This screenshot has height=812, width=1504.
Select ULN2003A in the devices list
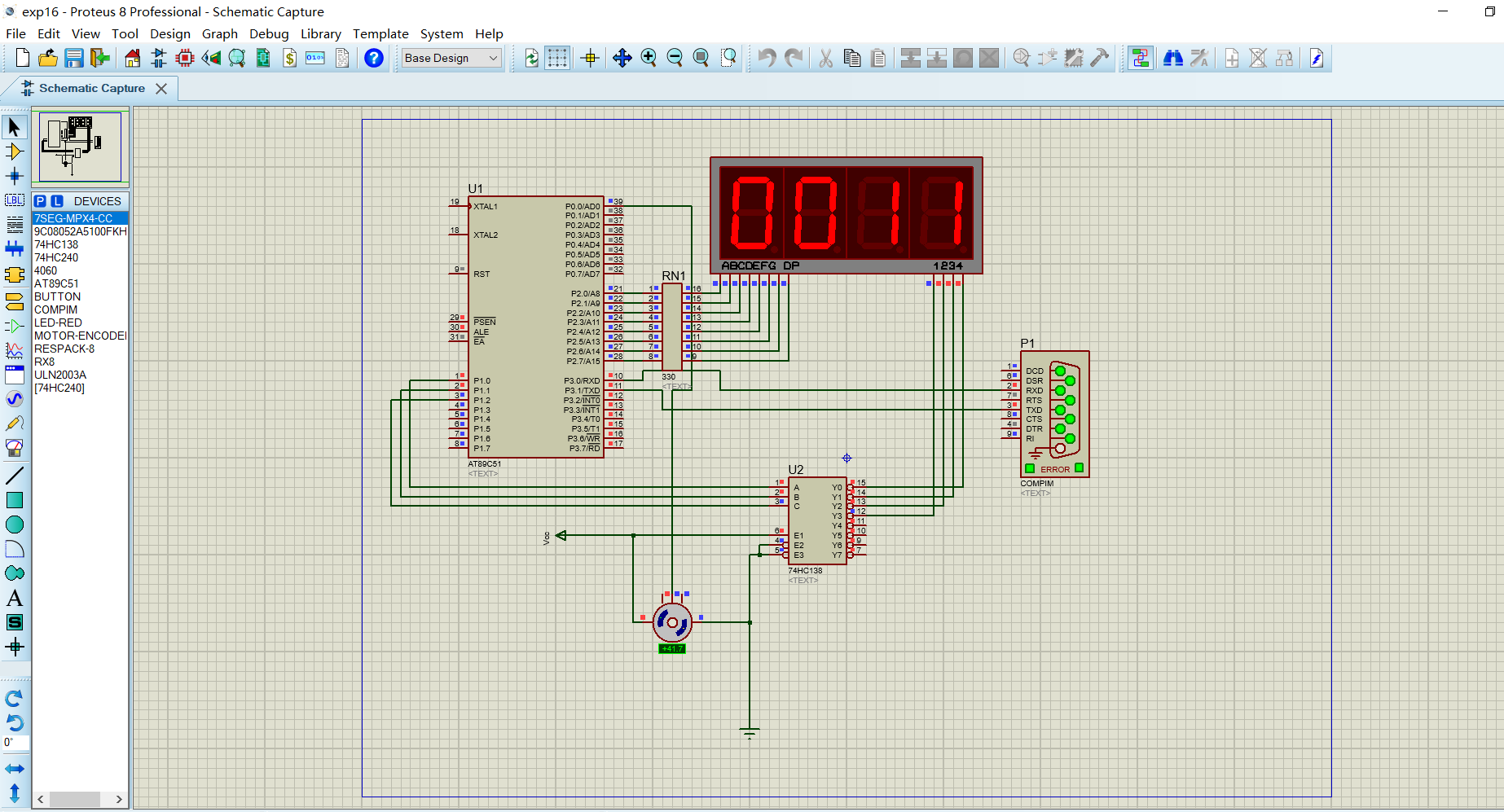pos(80,375)
